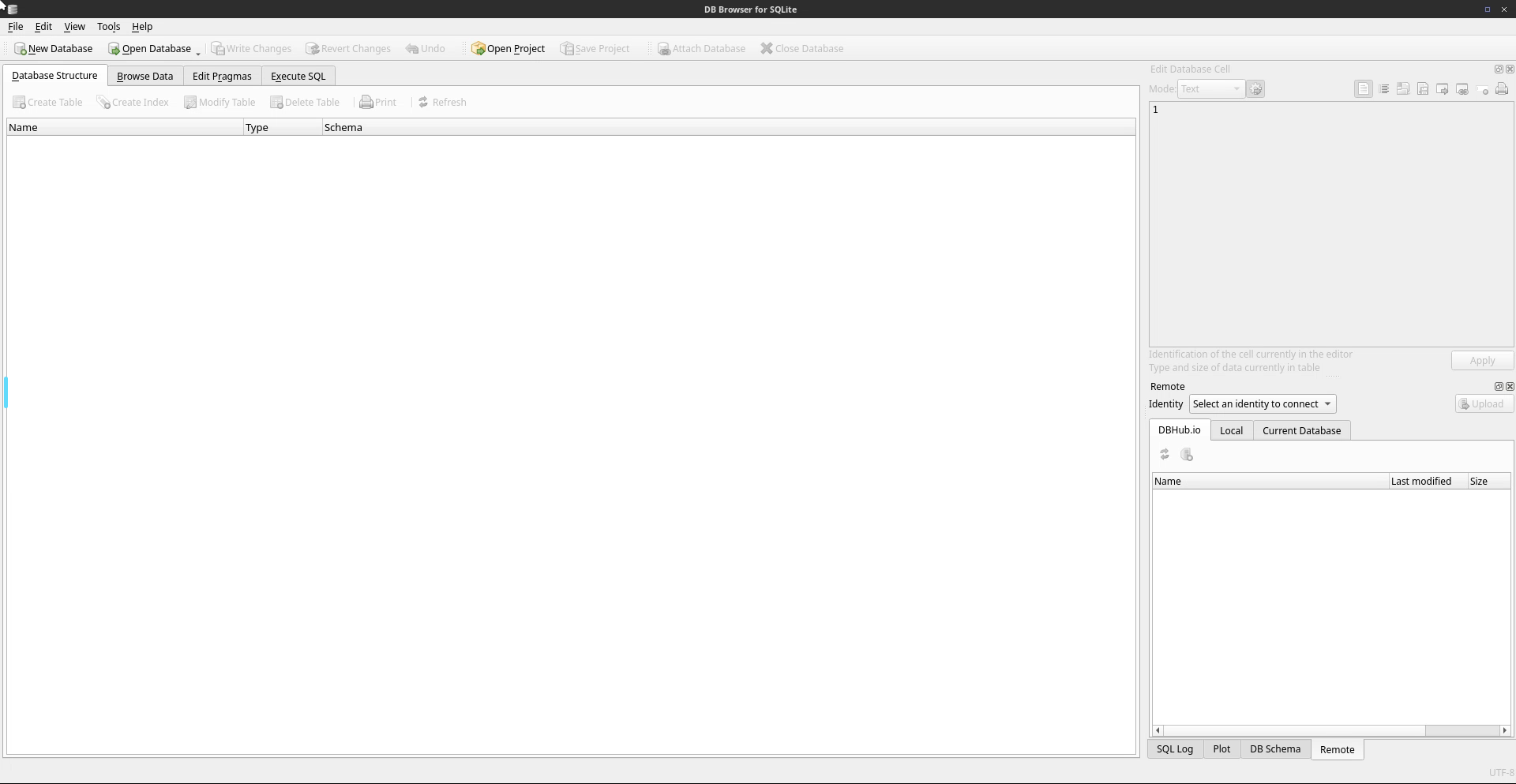Open the Open Project toolbar item
Image resolution: width=1516 pixels, height=784 pixels.
click(508, 49)
